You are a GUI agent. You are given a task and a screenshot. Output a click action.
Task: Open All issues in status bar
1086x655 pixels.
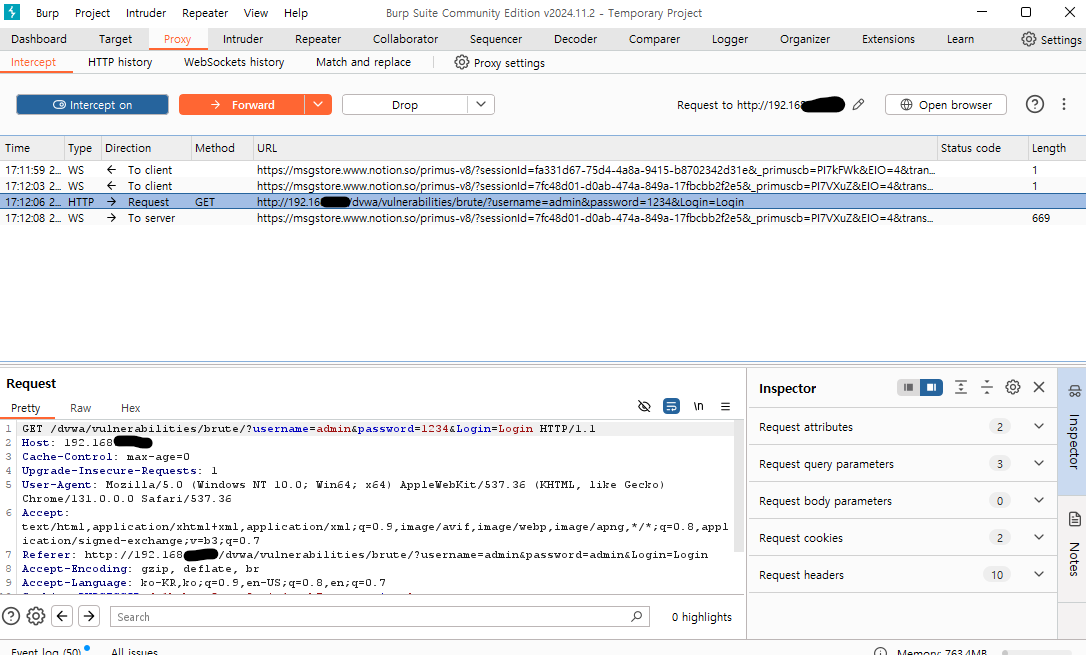pyautogui.click(x=134, y=651)
